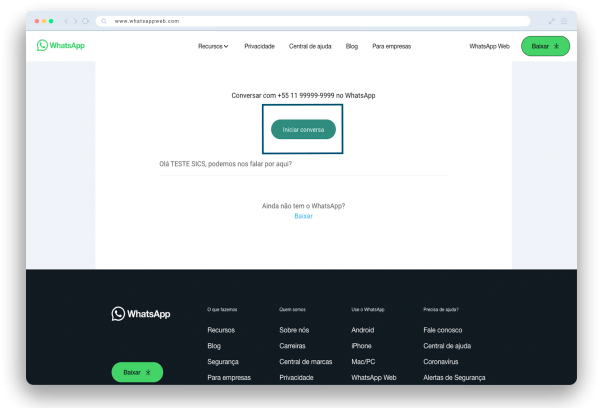Open the browser hamburger menu
The width and height of the screenshot is (600, 408).
pos(564,21)
